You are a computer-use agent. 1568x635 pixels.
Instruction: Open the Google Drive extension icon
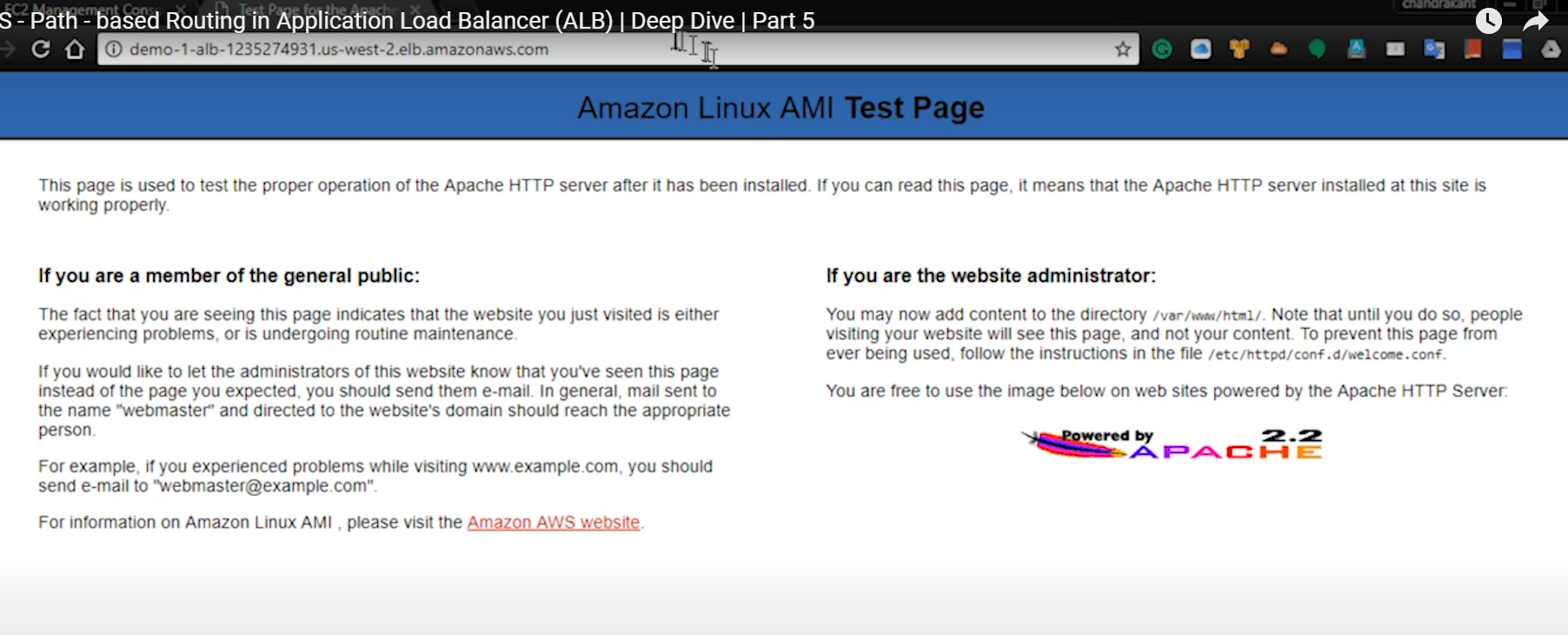point(1551,50)
